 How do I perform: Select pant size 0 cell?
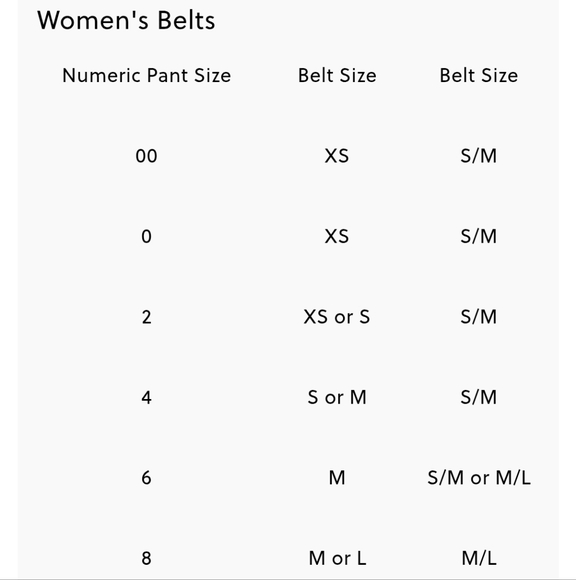pyautogui.click(x=146, y=236)
